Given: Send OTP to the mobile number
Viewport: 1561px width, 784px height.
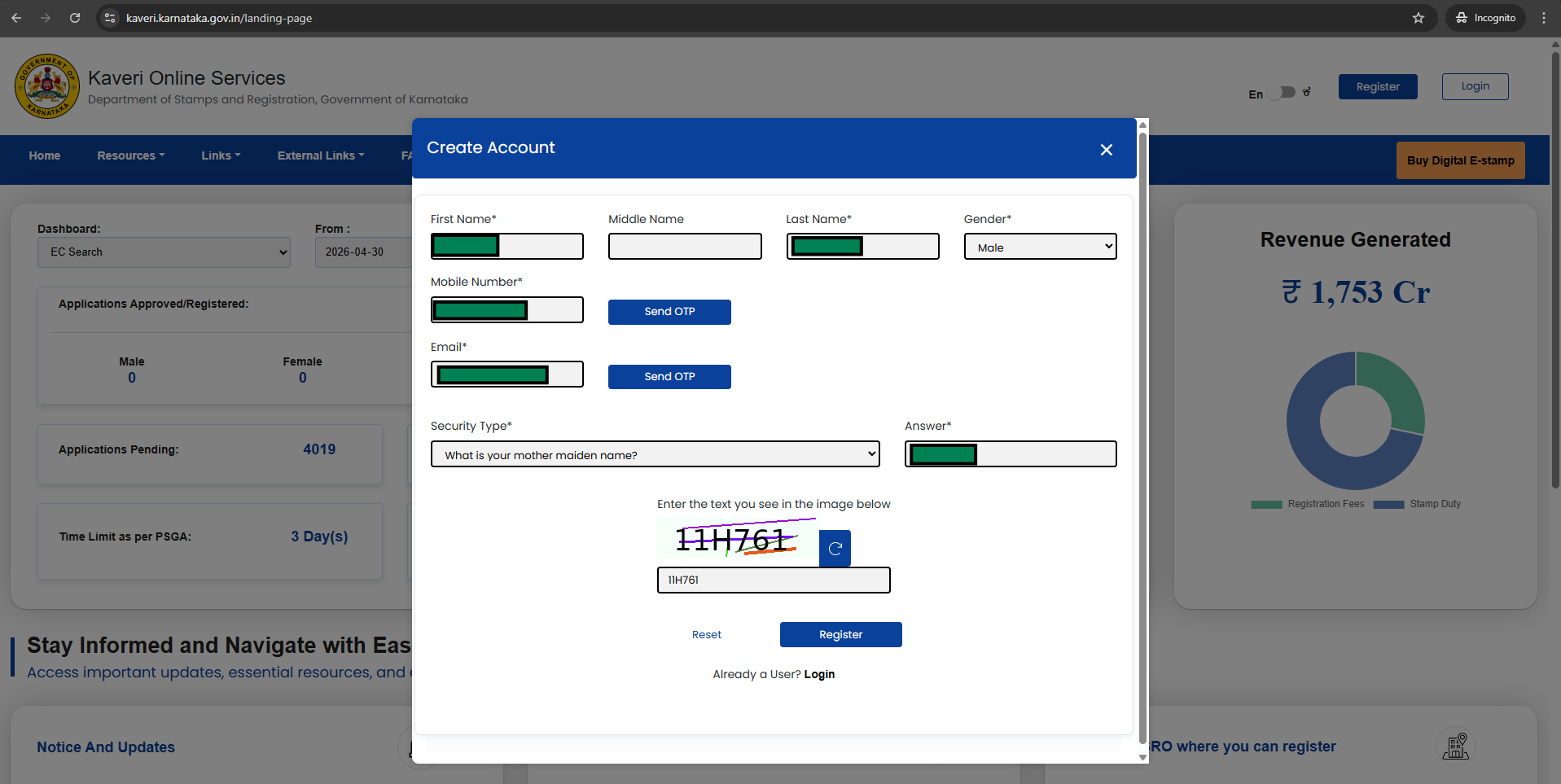Looking at the screenshot, I should (x=669, y=312).
